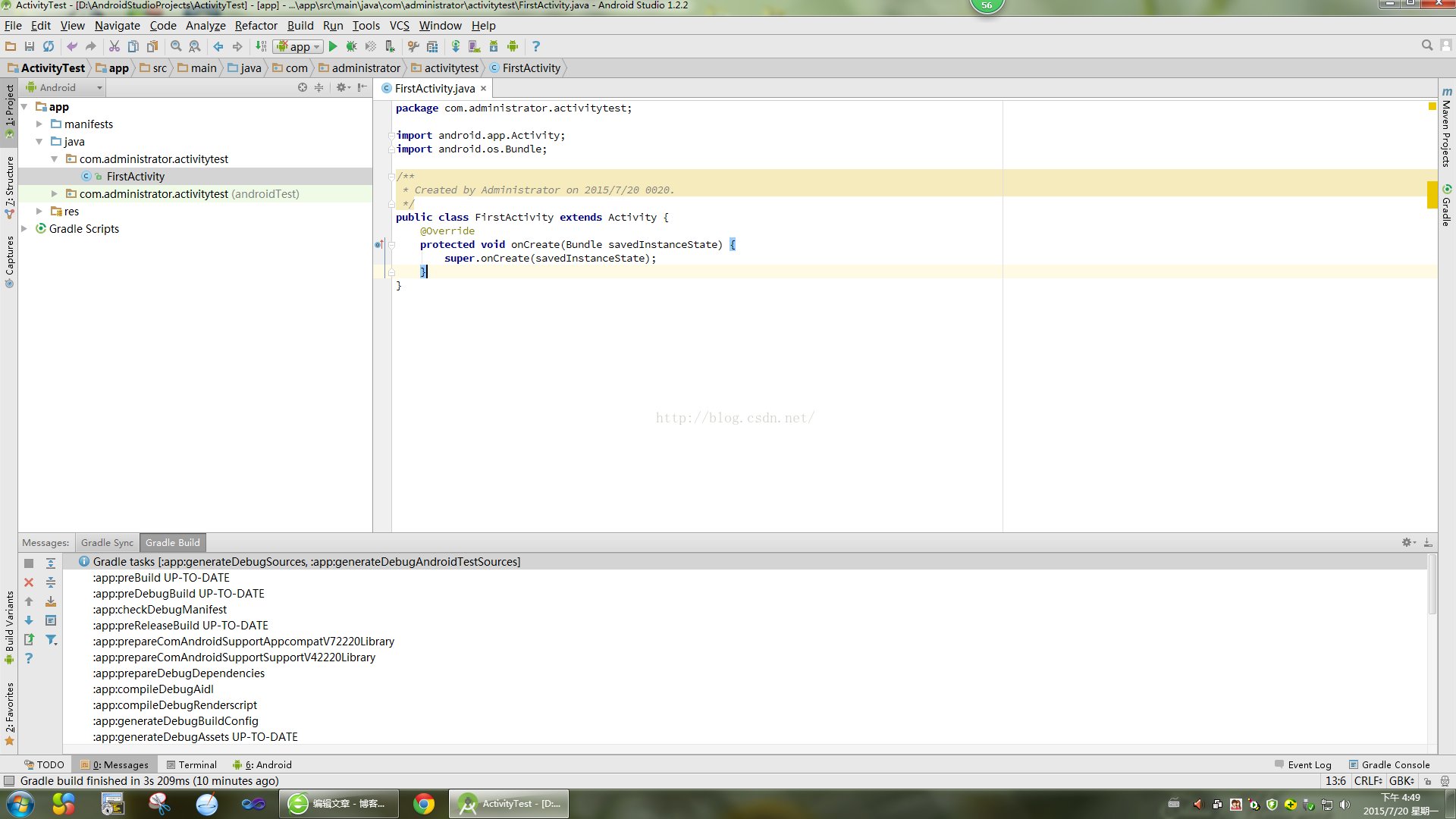This screenshot has height=819, width=1456.
Task: Navigate back with the blue left arrow
Action: [x=218, y=46]
